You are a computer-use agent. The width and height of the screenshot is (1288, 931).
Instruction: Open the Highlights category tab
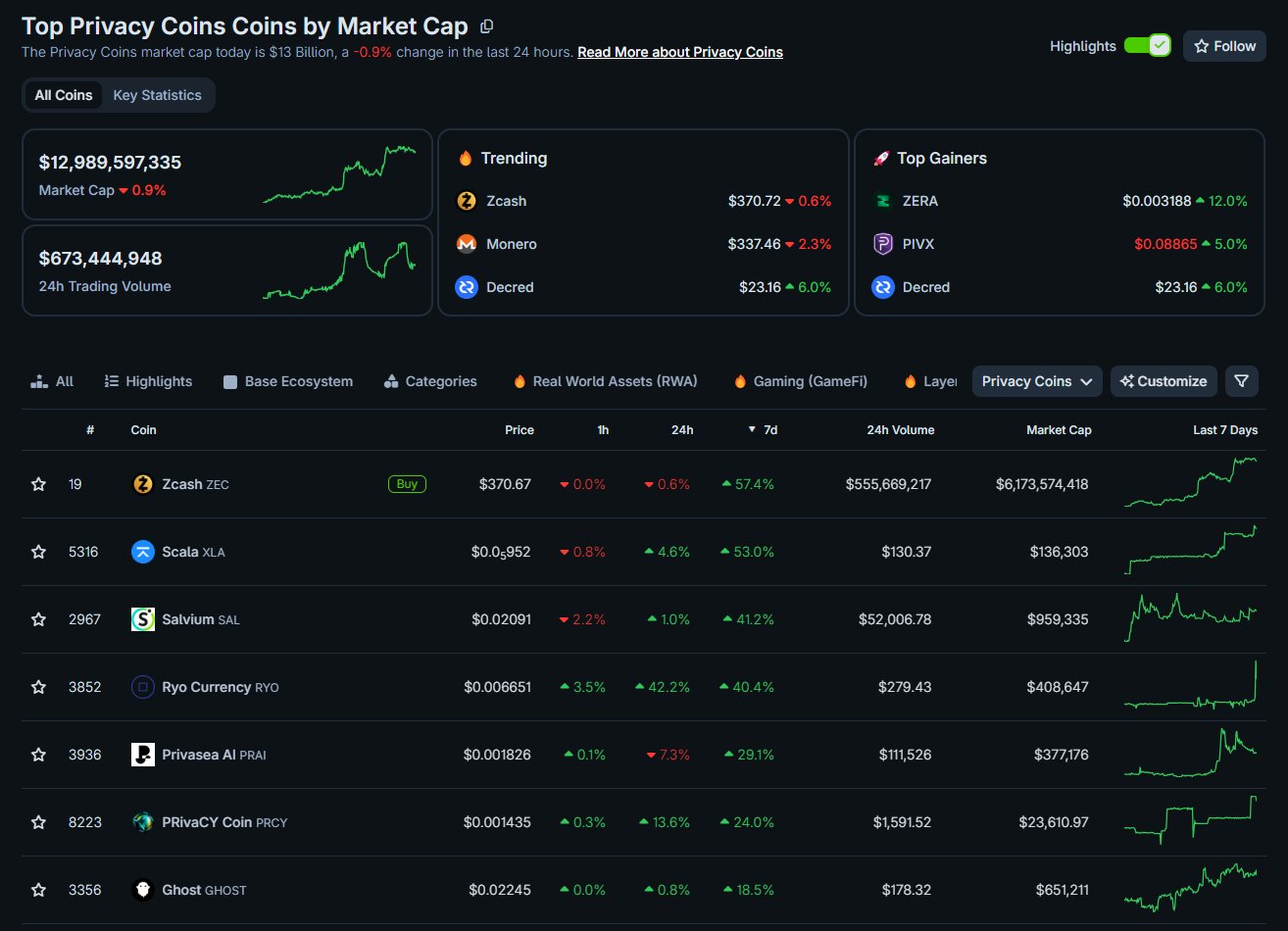click(x=148, y=381)
